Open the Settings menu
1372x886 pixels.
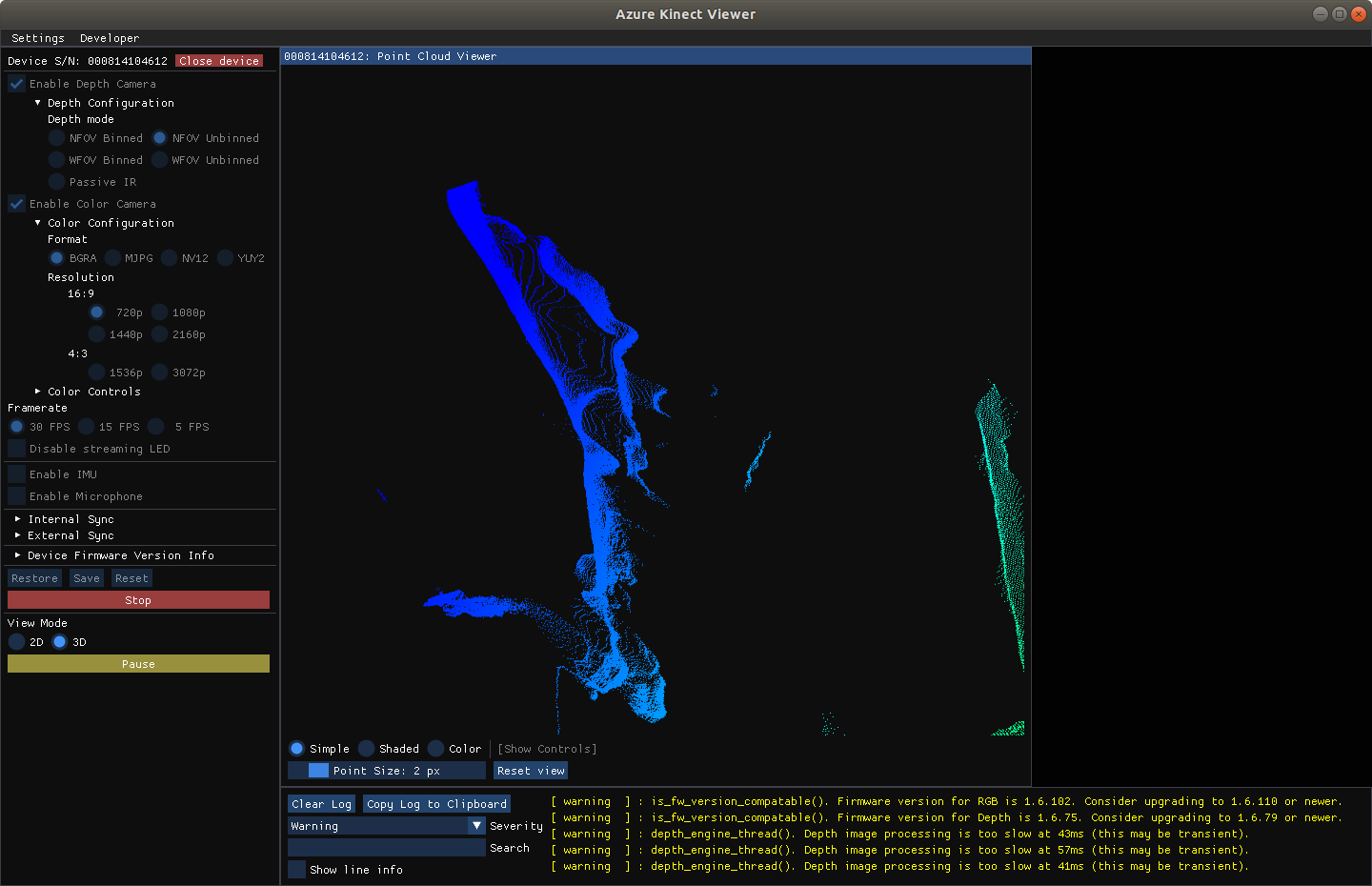(x=37, y=38)
